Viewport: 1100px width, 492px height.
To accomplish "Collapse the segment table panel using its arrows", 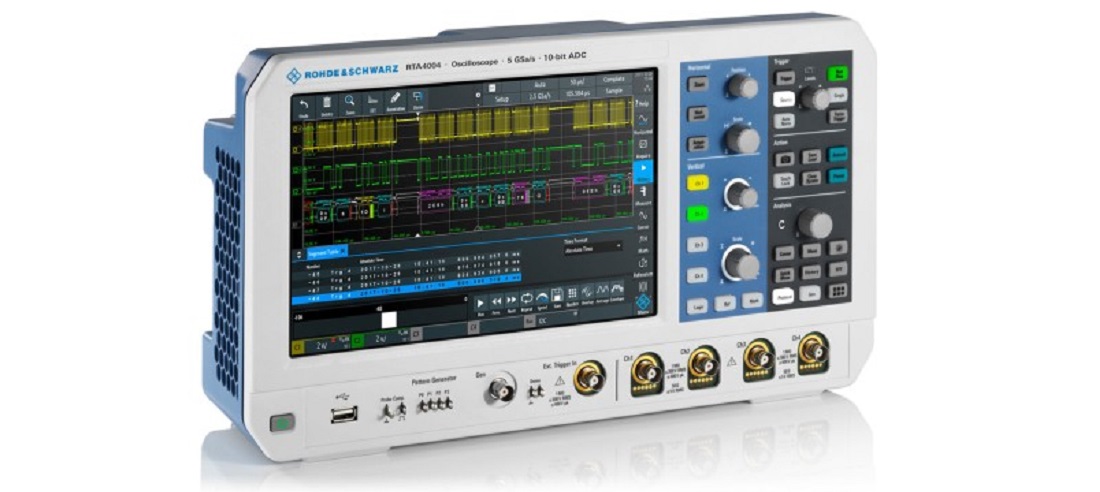I will coord(298,255).
